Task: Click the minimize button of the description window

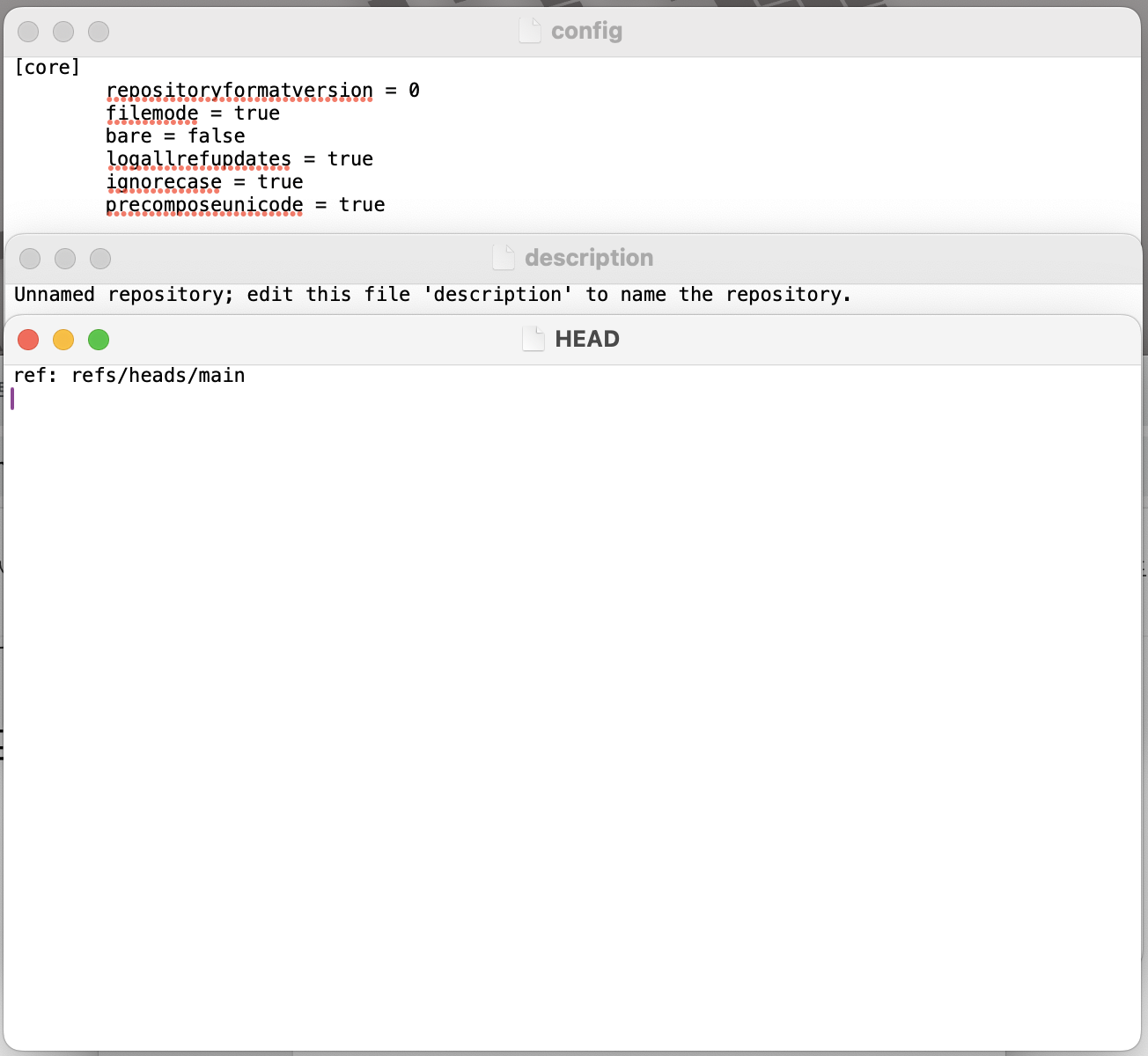Action: tap(65, 259)
